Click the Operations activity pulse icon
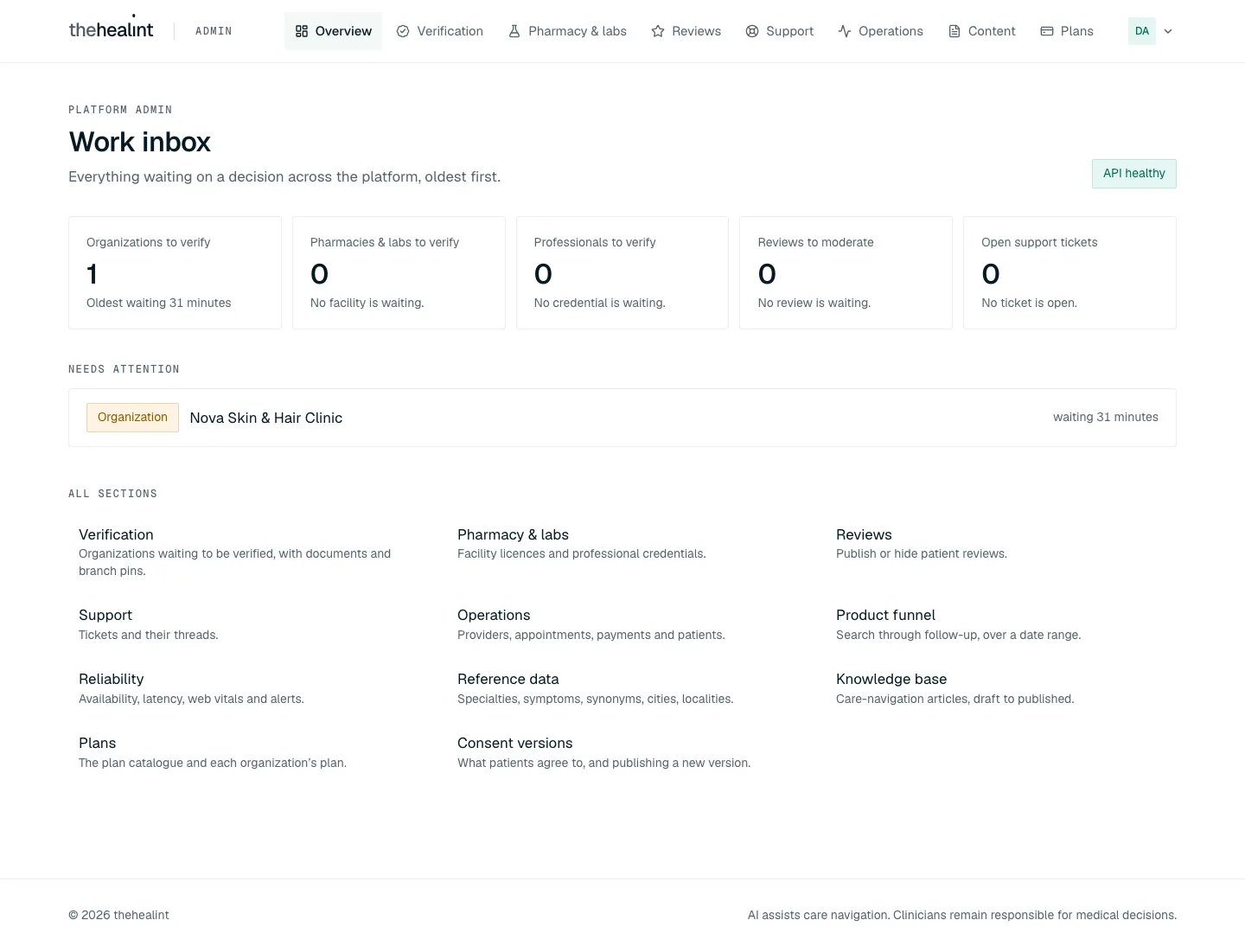This screenshot has height=952, width=1245. pos(845,31)
